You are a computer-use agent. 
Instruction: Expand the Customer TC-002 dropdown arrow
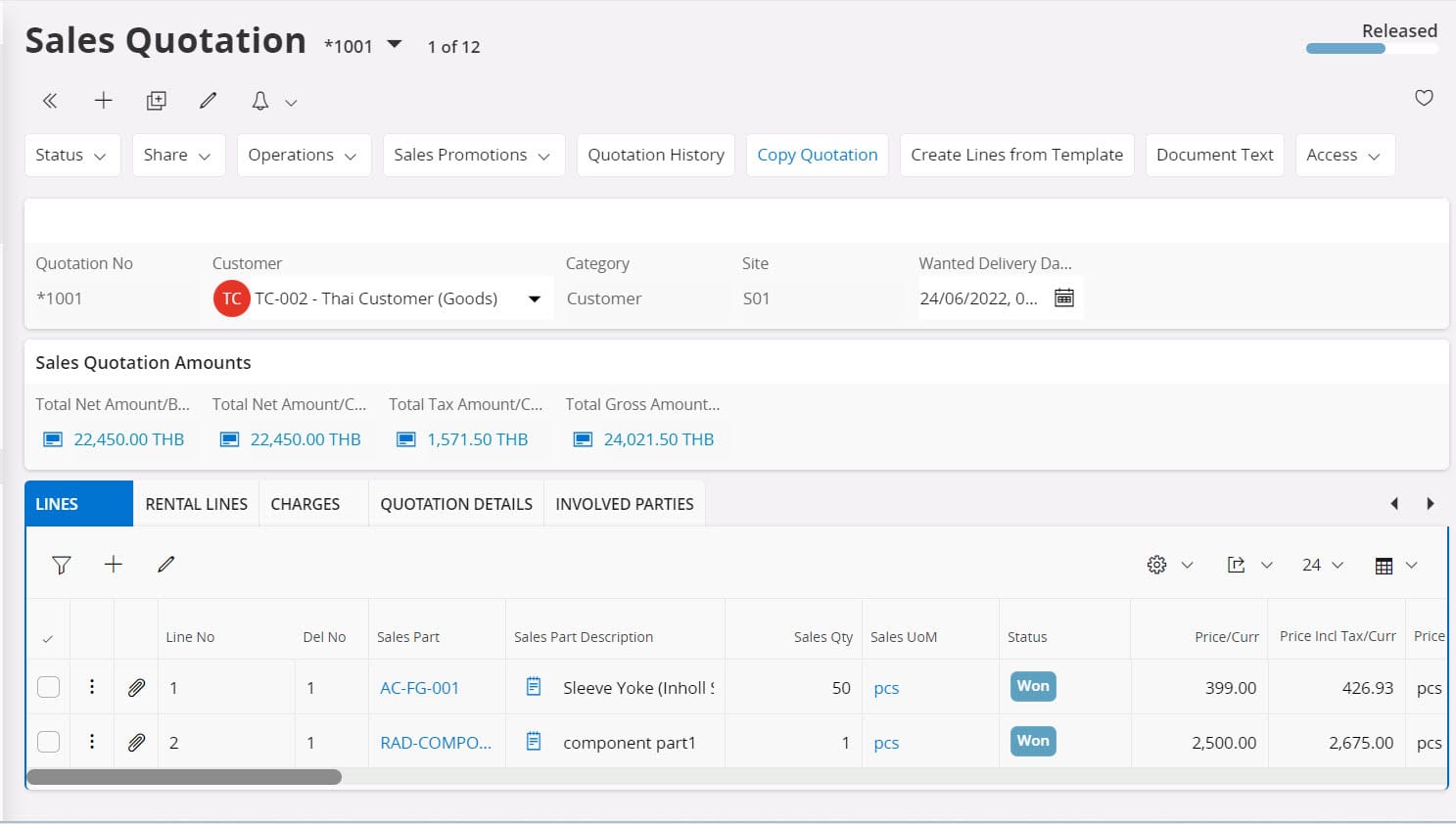pos(534,298)
